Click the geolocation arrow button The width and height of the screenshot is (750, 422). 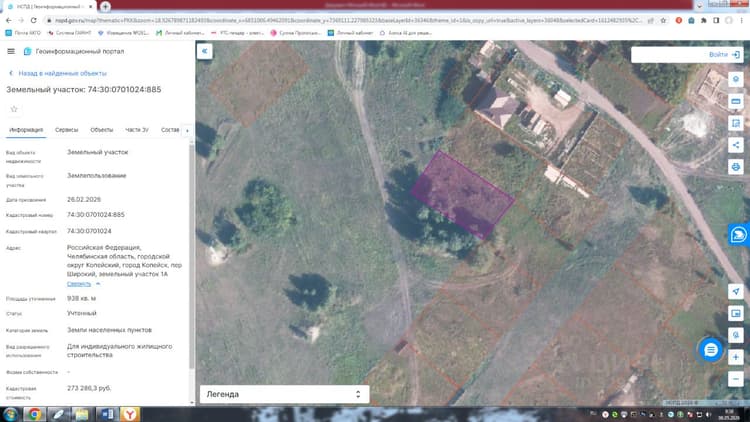coord(736,291)
